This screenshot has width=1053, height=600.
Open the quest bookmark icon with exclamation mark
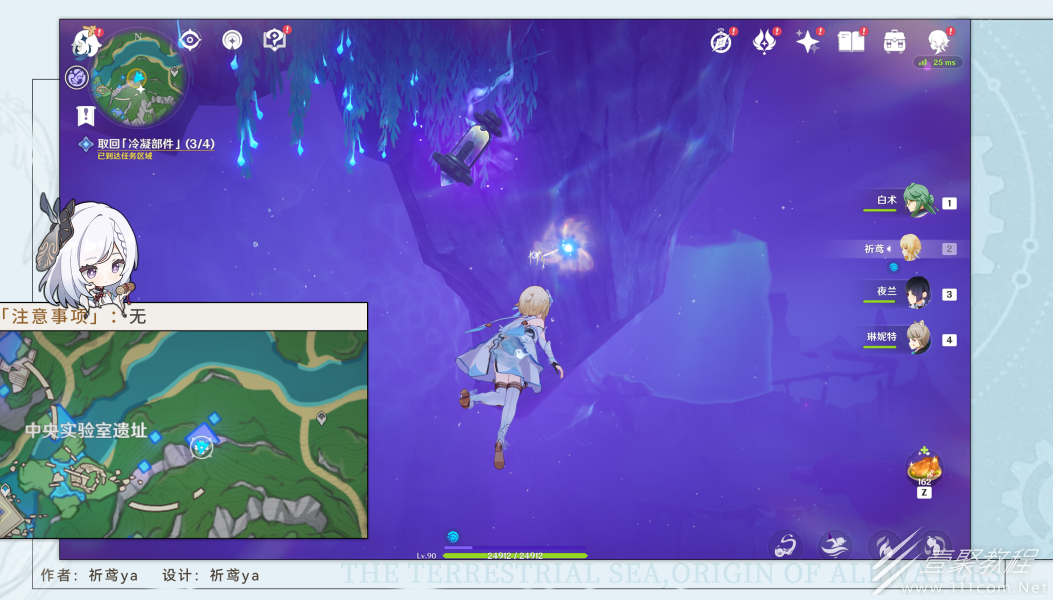[85, 116]
